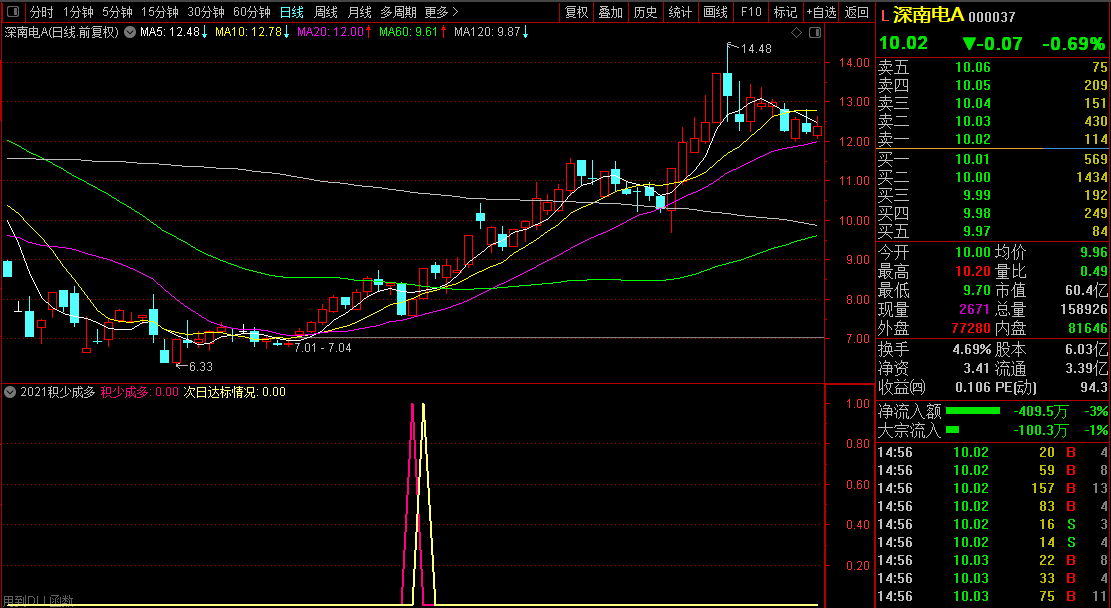Select the 卖一 ask price 10.02 row
This screenshot has width=1111, height=608.
click(992, 139)
